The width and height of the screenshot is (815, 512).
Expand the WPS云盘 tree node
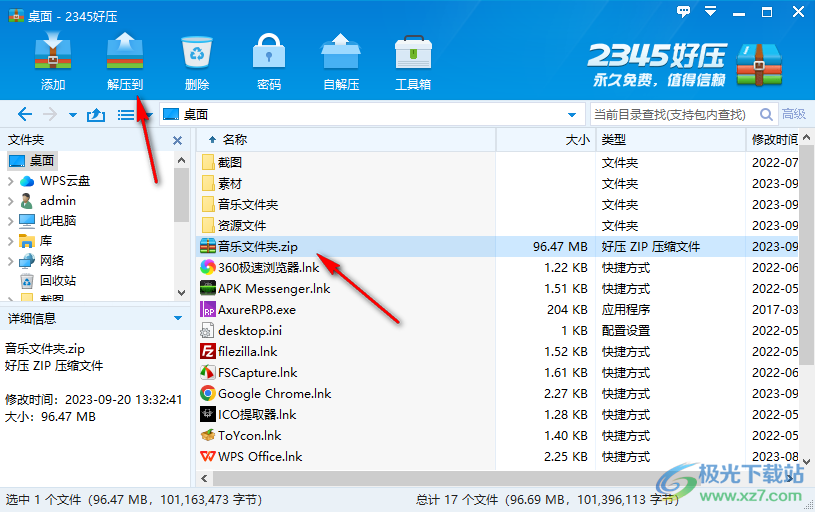coord(10,181)
